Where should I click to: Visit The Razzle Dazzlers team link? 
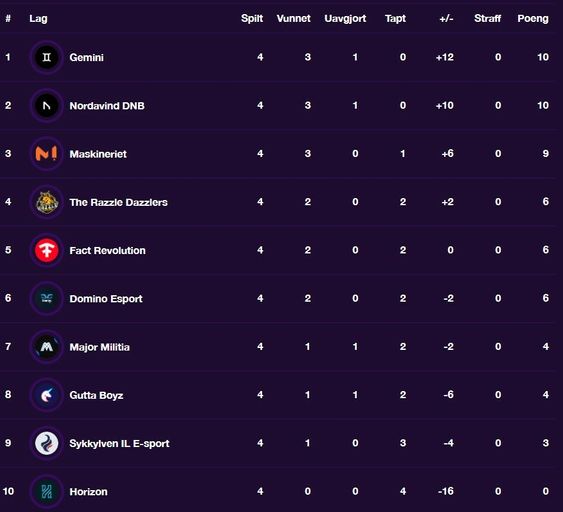tap(118, 202)
